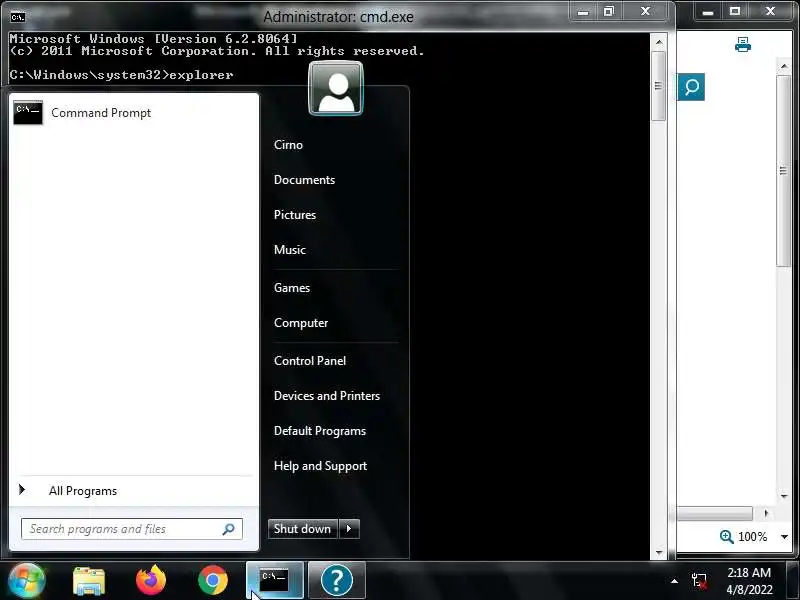Image resolution: width=800 pixels, height=600 pixels.
Task: Launch Google Chrome from the taskbar
Action: tap(213, 580)
